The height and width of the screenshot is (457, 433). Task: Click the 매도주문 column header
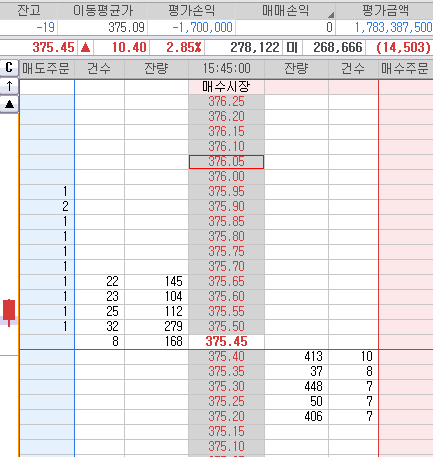click(46, 68)
